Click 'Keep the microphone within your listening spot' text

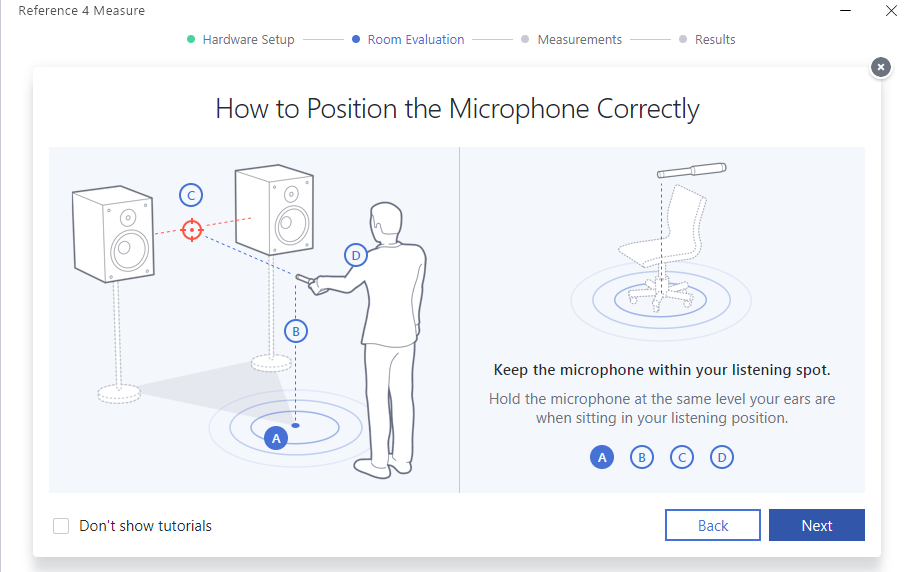662,370
